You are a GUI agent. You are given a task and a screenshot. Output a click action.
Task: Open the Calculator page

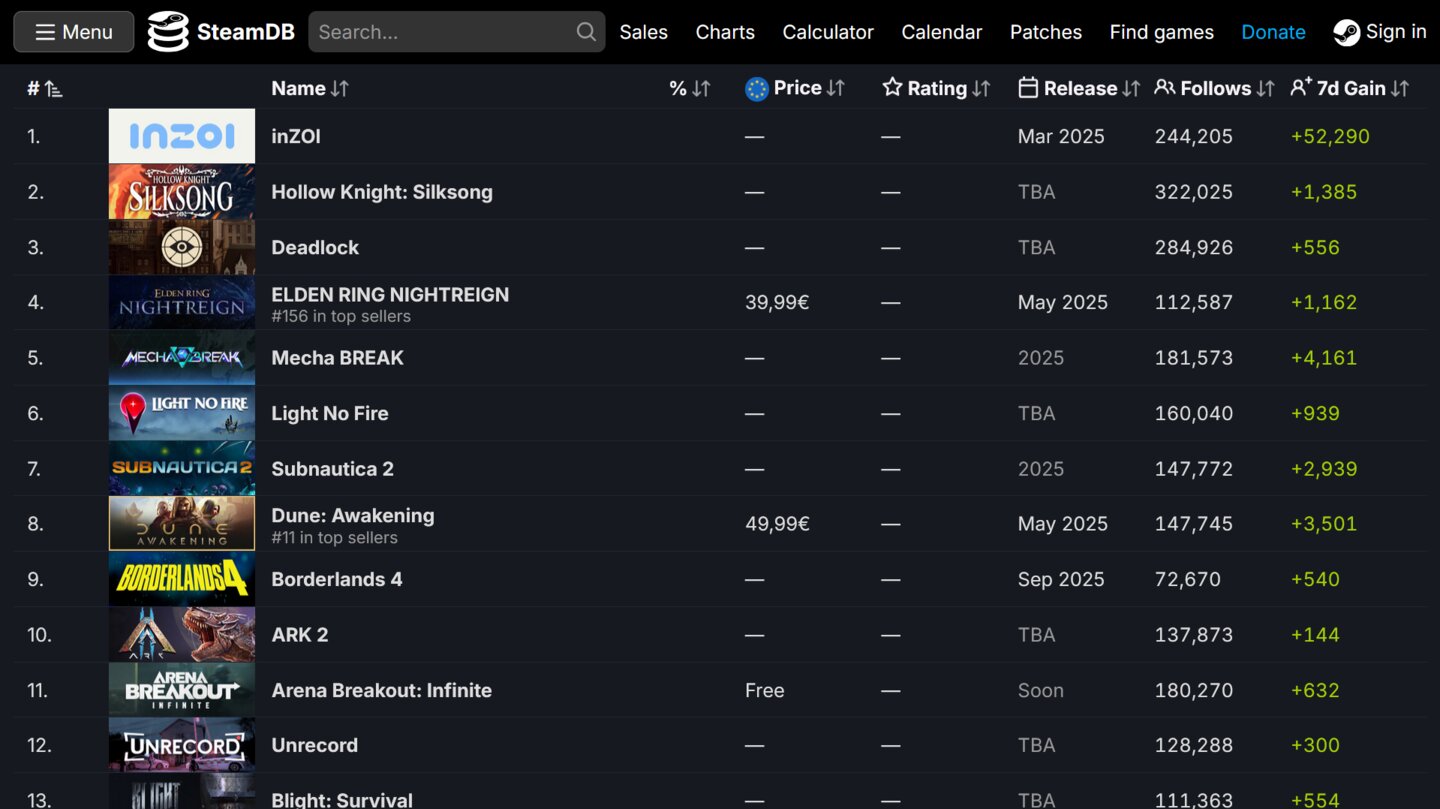click(828, 32)
